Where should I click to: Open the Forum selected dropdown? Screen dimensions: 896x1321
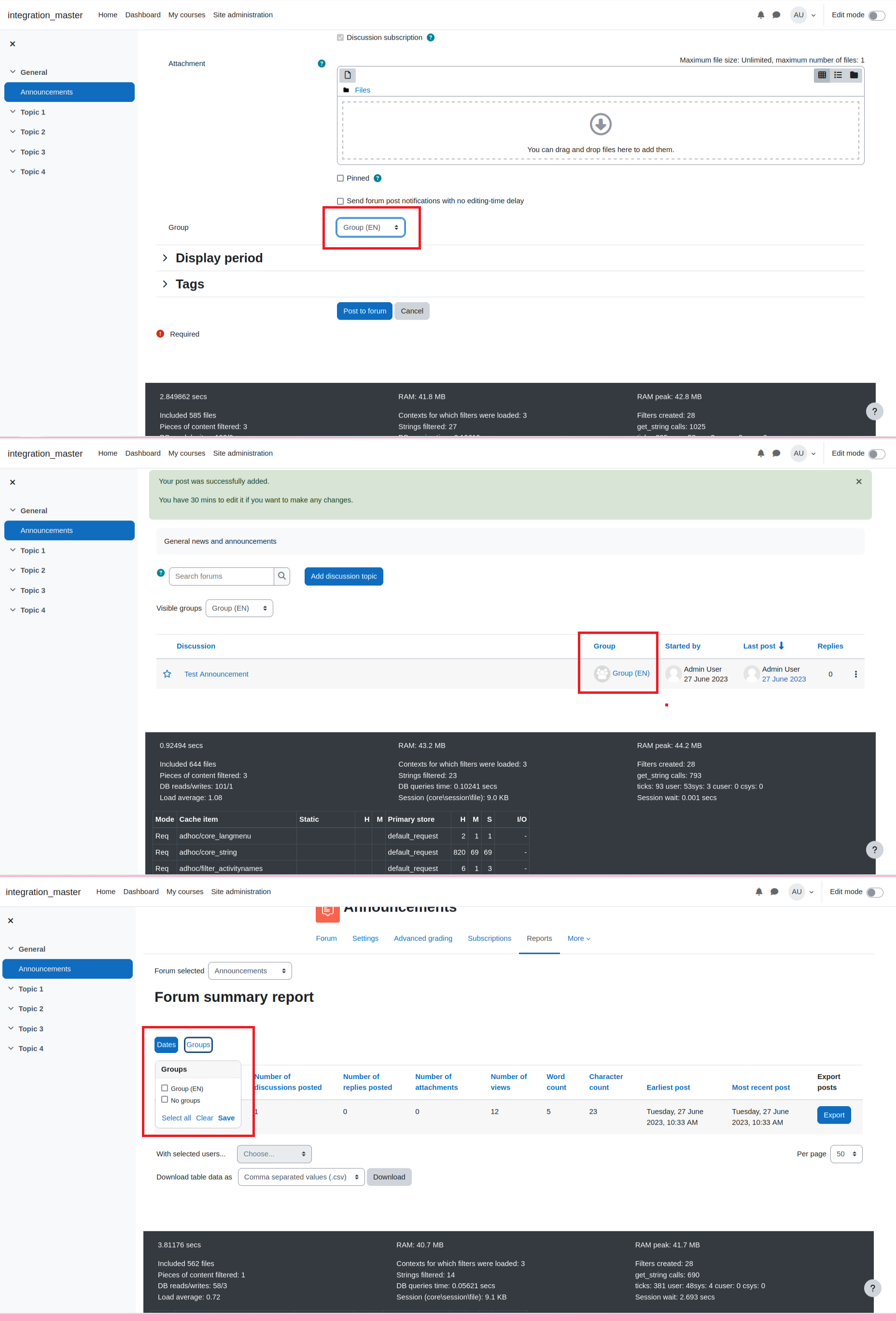pyautogui.click(x=250, y=971)
